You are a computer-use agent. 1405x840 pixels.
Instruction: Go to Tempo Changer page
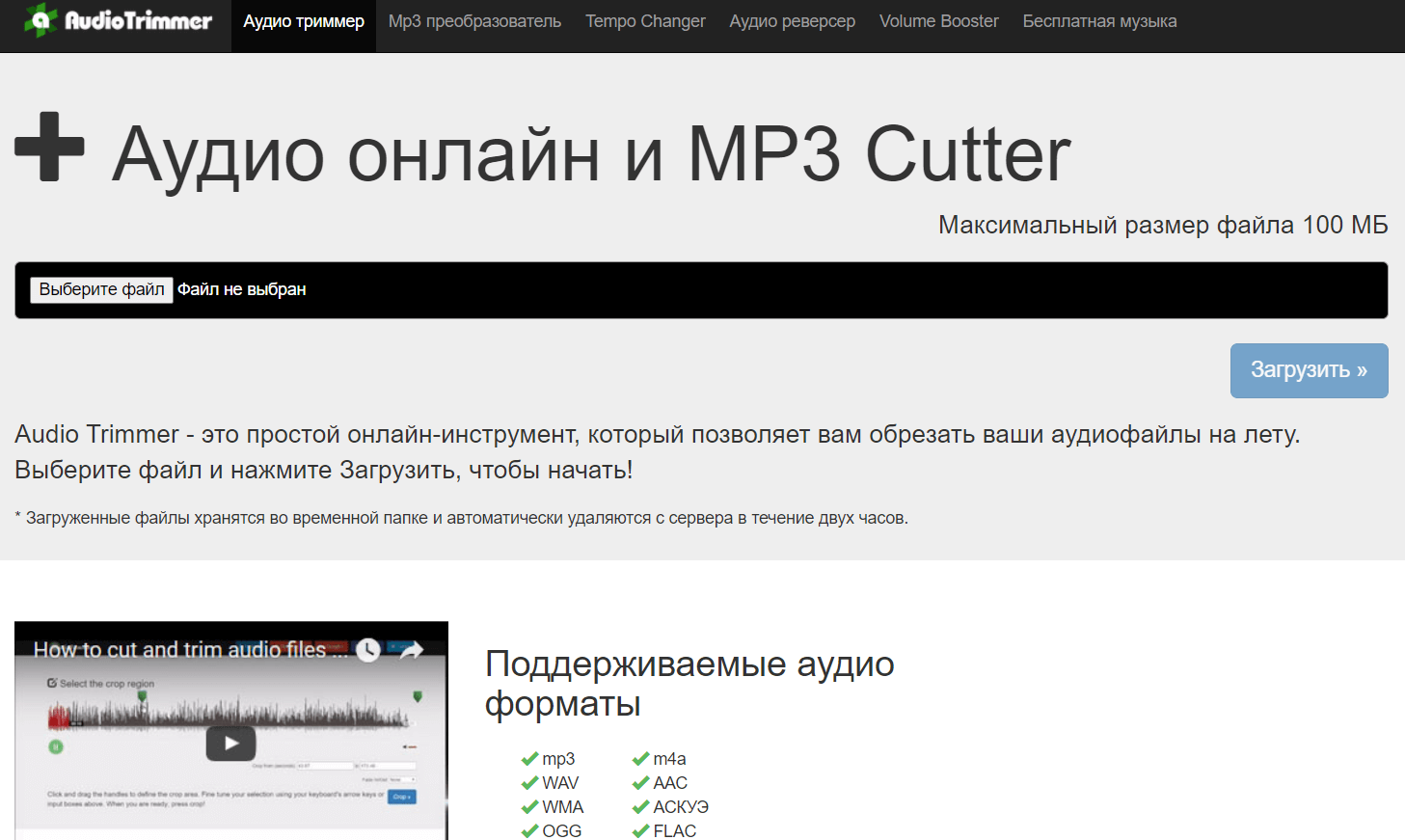click(x=645, y=21)
